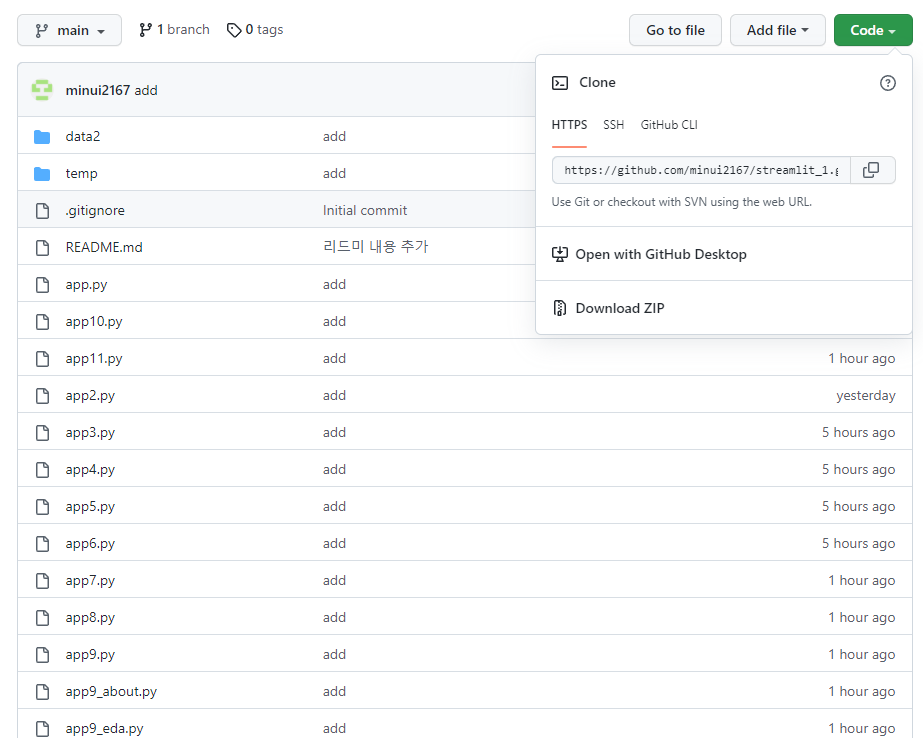The height and width of the screenshot is (738, 923).
Task: Switch to the HTTPS clone tab
Action: pyautogui.click(x=569, y=125)
